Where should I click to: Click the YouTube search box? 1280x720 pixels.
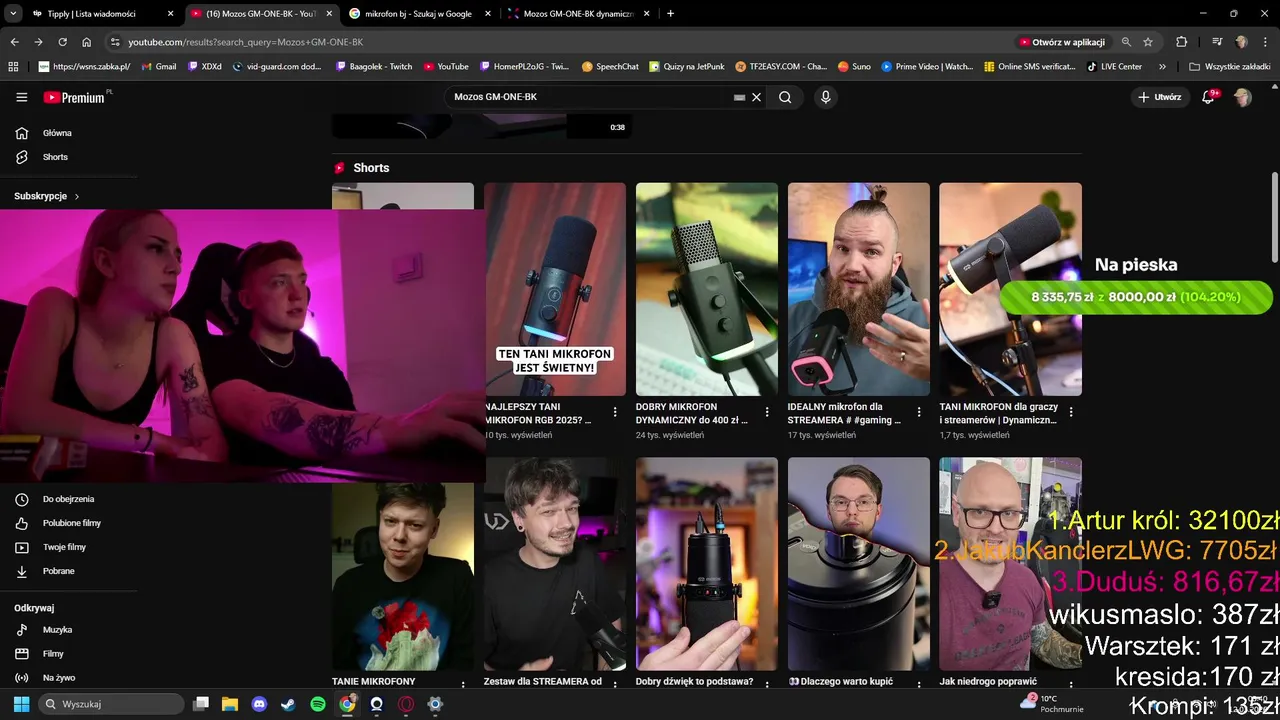click(x=590, y=97)
